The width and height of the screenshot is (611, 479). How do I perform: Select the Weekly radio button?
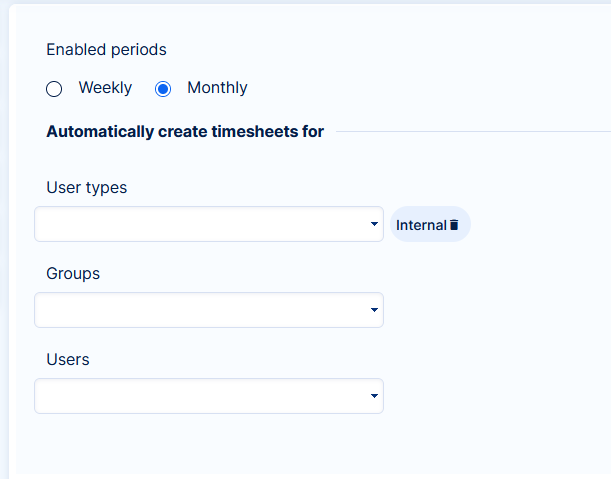pos(54,89)
